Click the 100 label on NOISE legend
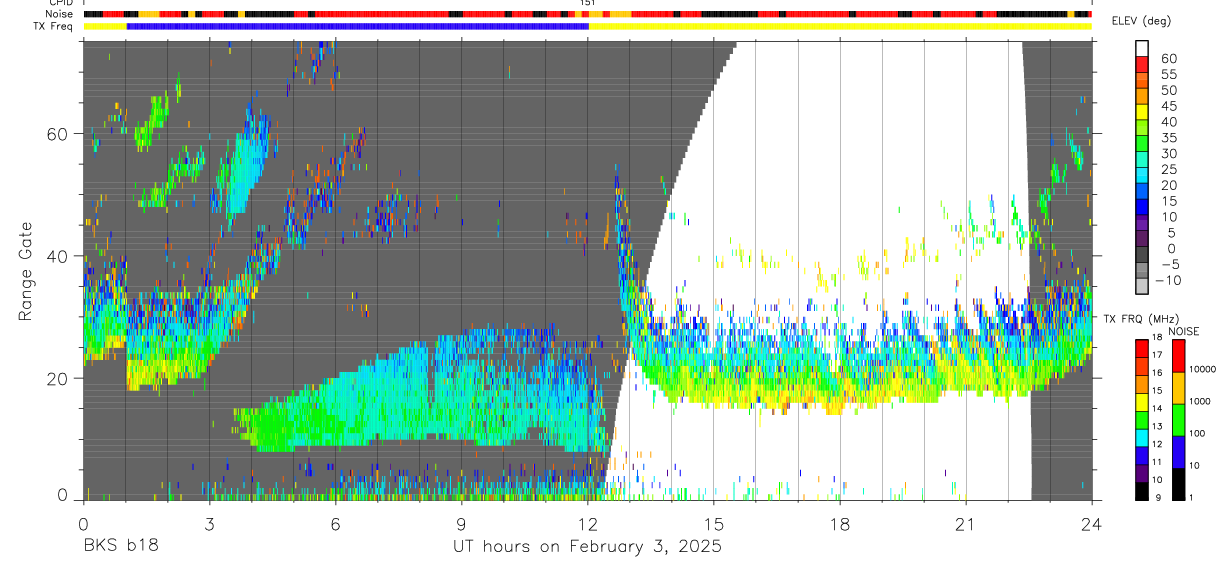The image size is (1228, 567). [x=1198, y=433]
